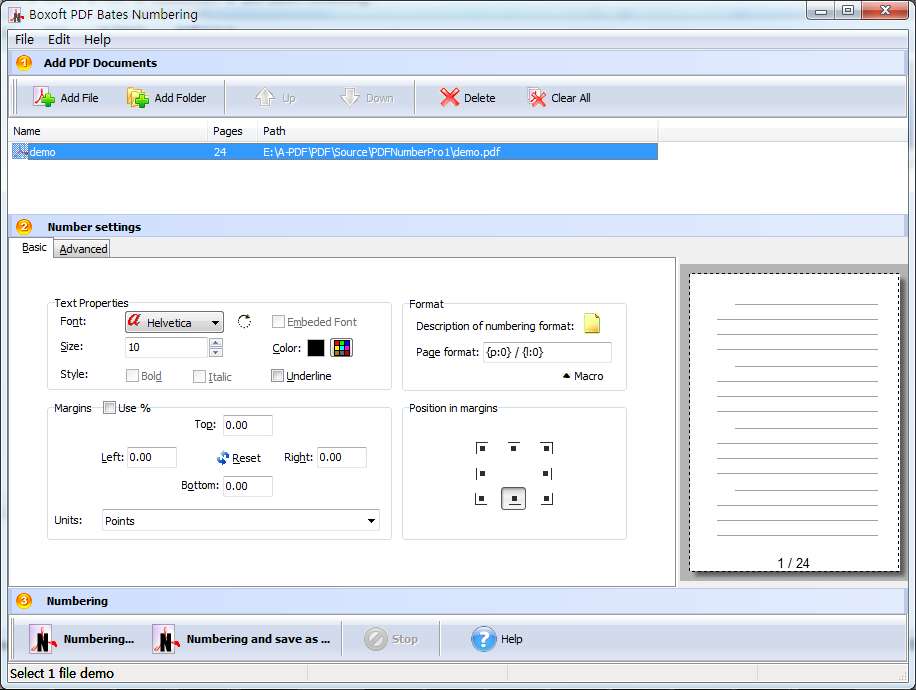The image size is (916, 690).
Task: Select bottom-right position in margins
Action: (547, 499)
